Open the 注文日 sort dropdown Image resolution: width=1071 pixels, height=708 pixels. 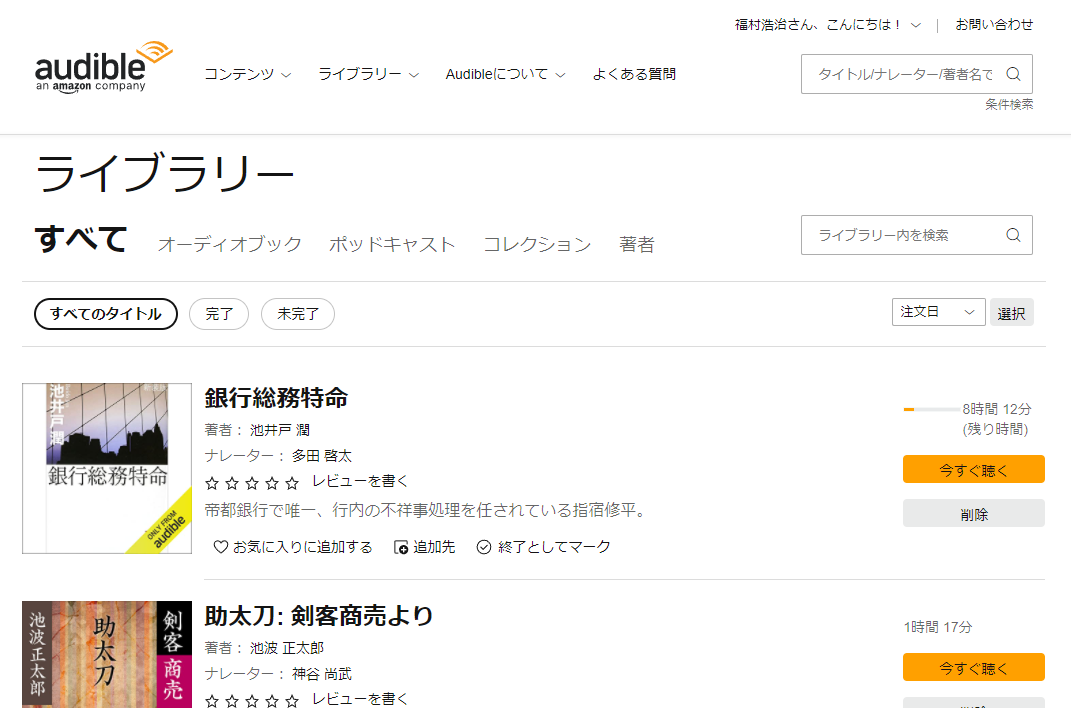pyautogui.click(x=938, y=312)
